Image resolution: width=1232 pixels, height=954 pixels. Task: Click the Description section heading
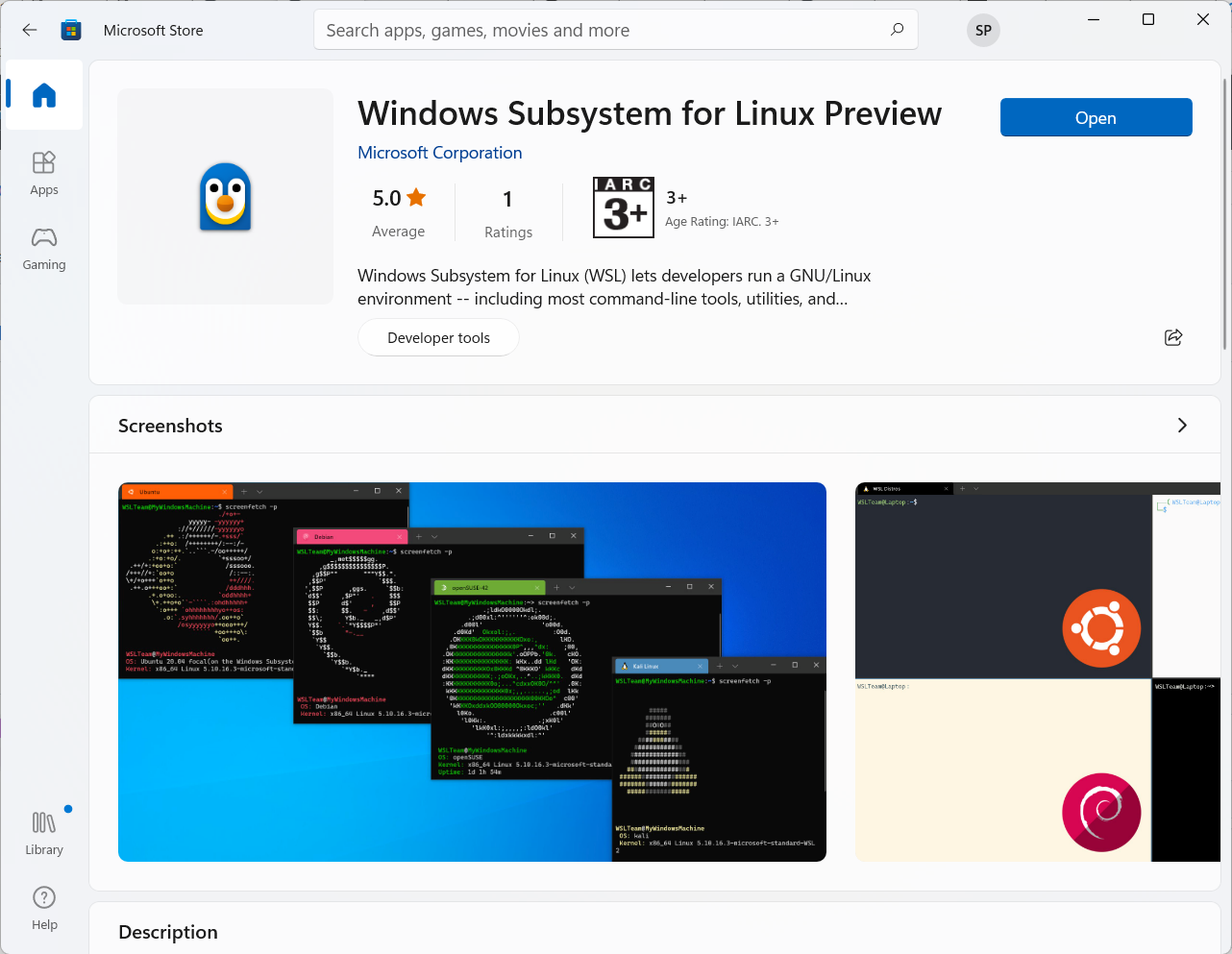click(168, 932)
